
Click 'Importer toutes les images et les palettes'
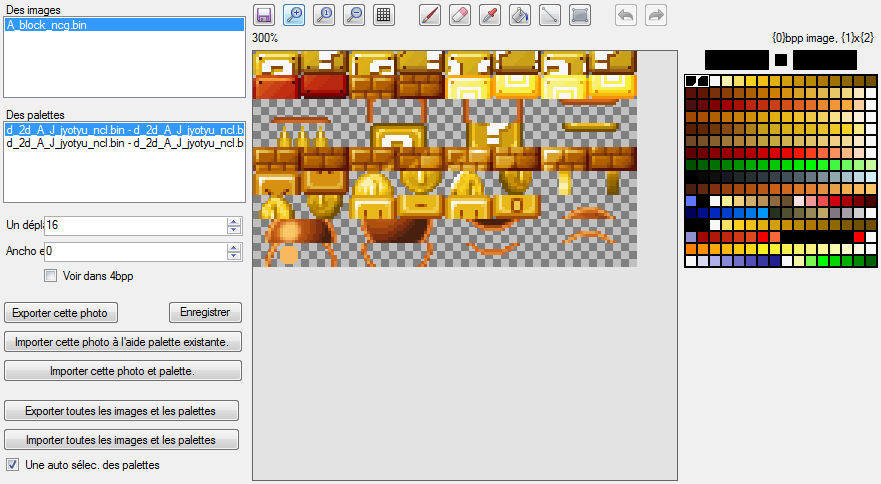[121, 440]
